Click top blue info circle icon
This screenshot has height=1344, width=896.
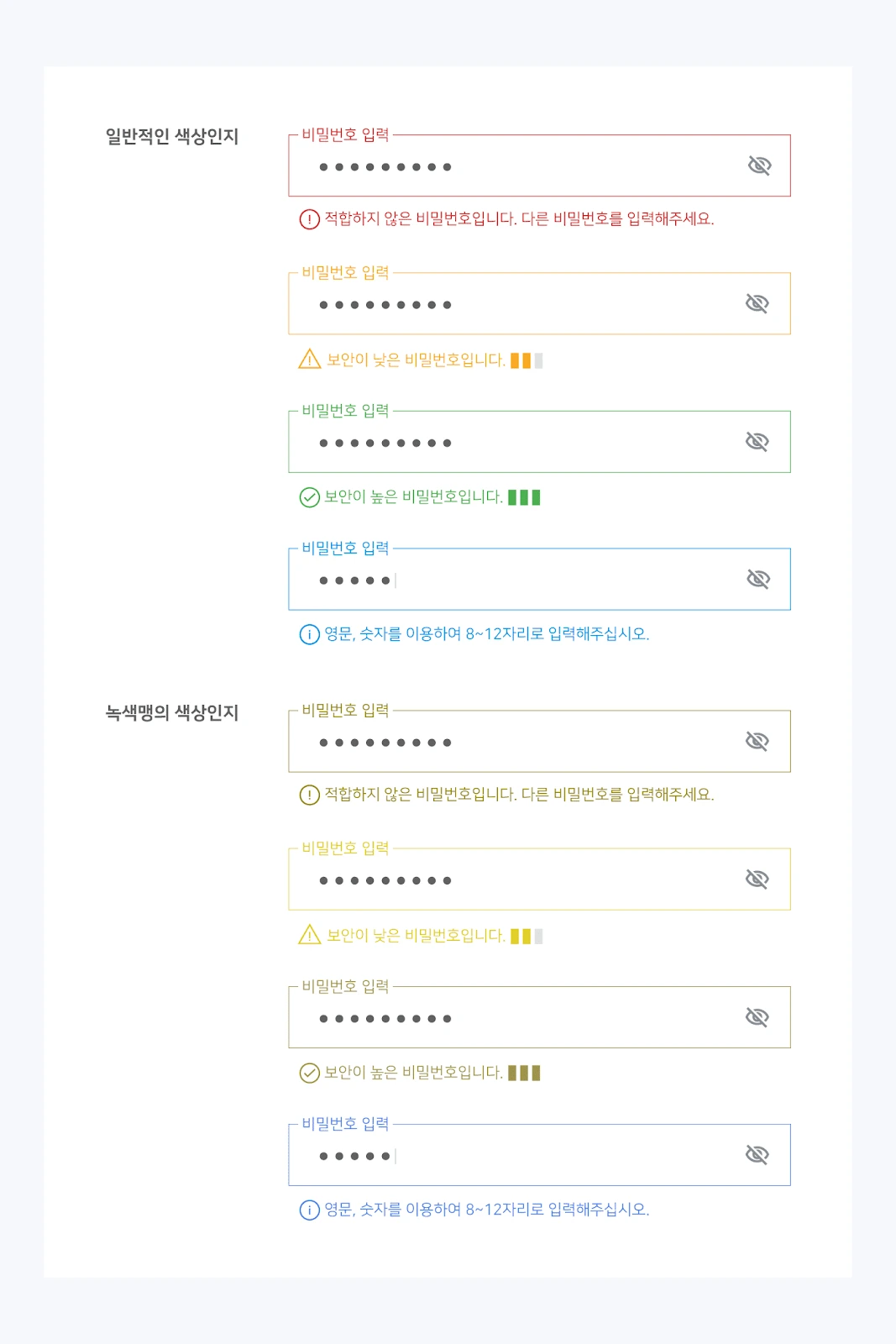309,634
